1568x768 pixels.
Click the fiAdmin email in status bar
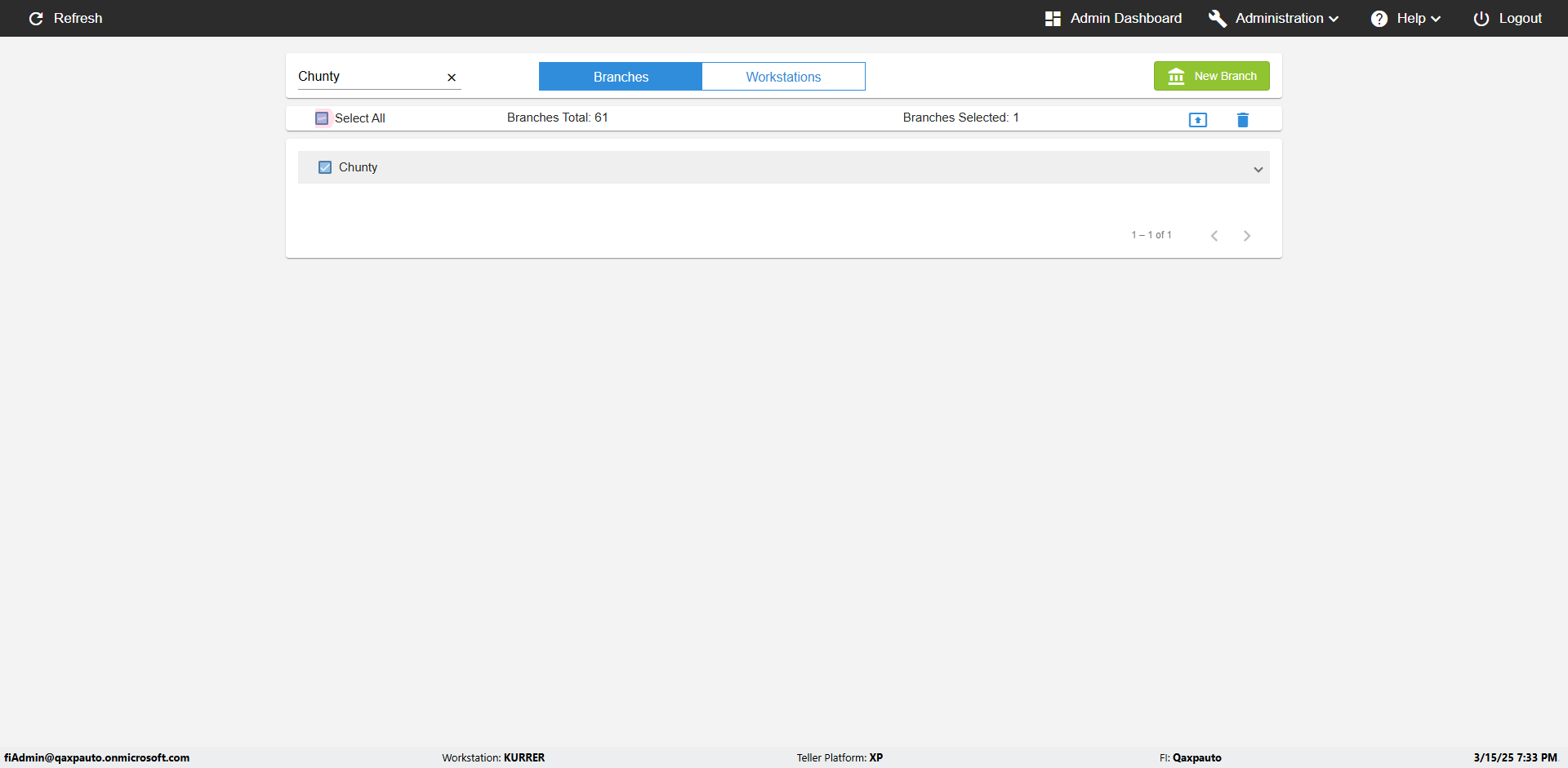(x=97, y=757)
